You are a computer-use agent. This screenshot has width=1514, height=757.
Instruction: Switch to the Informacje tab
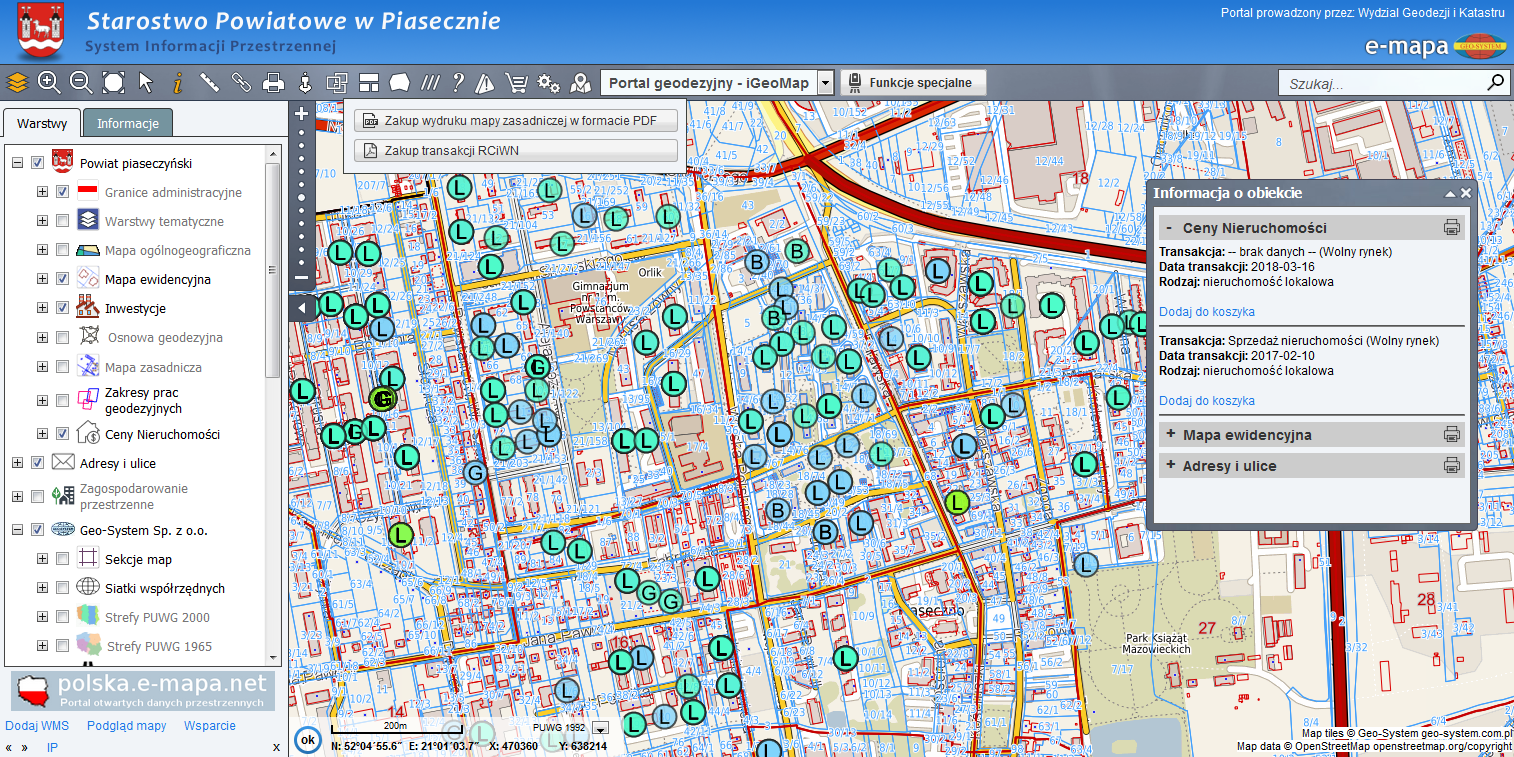coord(128,124)
